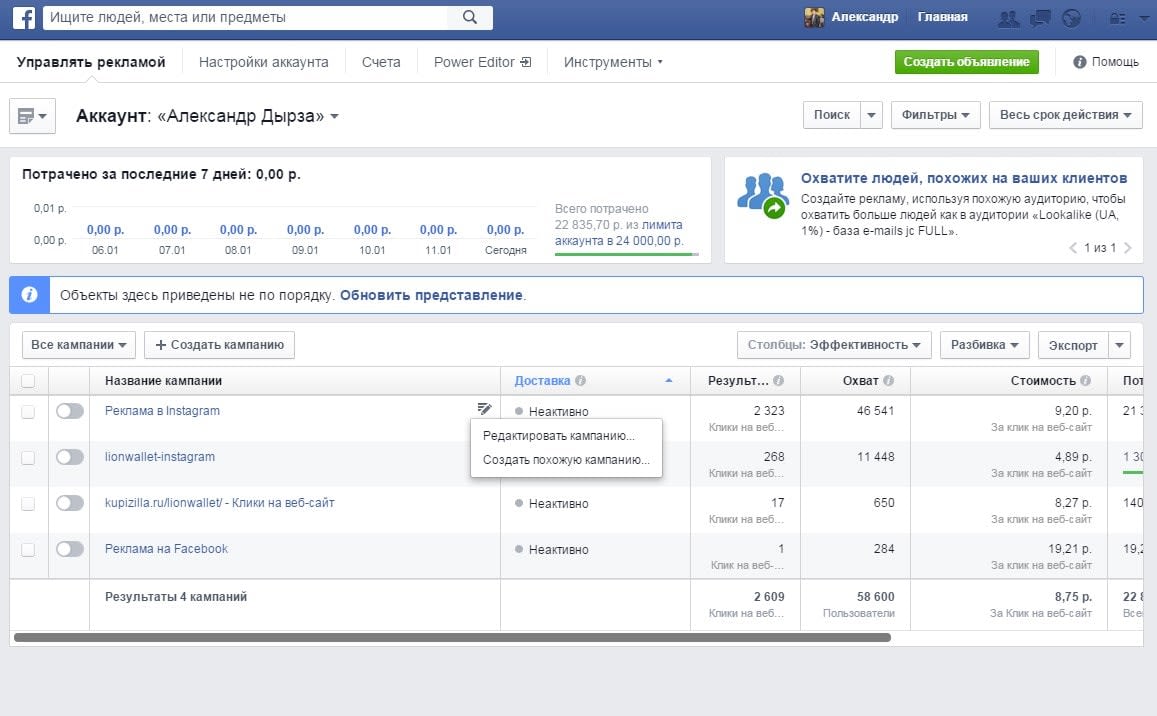The image size is (1157, 716).
Task: Click the Поиск button
Action: point(832,115)
